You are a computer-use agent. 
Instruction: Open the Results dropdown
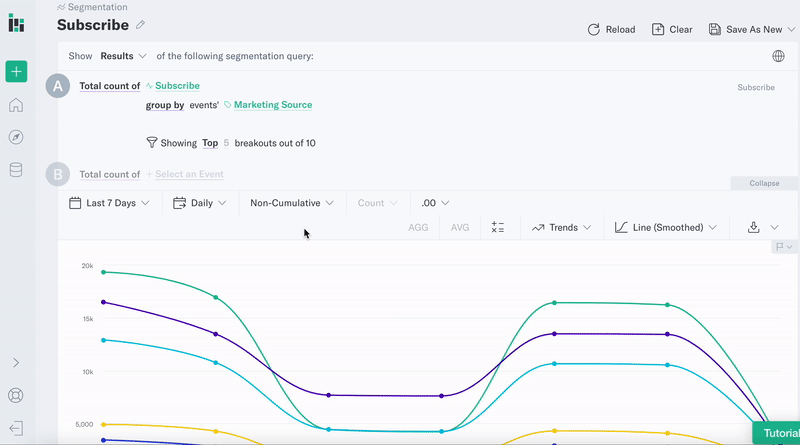pos(123,56)
